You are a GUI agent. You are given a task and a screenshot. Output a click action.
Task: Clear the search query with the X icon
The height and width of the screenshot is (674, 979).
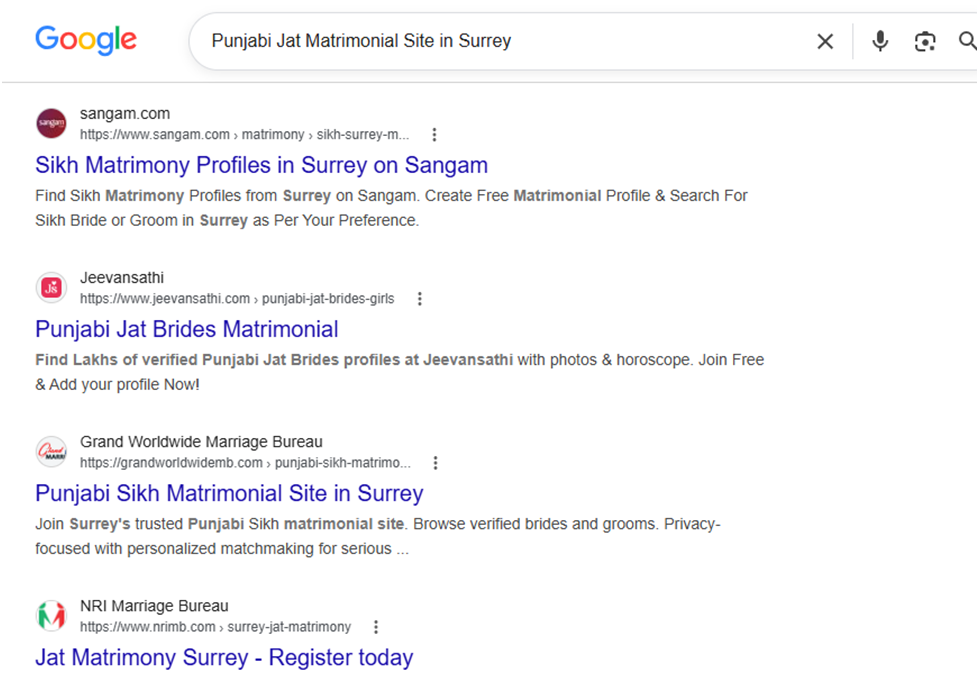(x=825, y=42)
